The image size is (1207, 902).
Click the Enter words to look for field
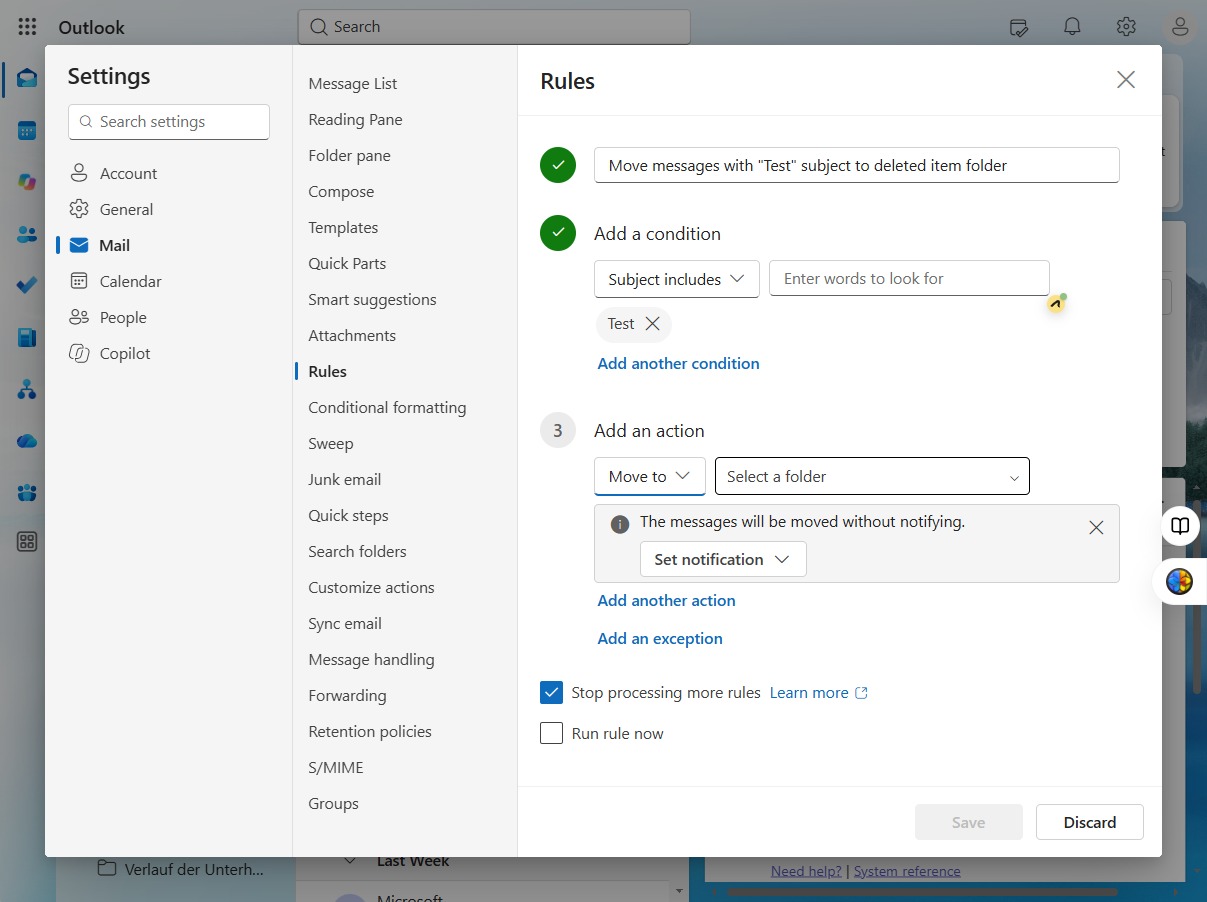(909, 278)
